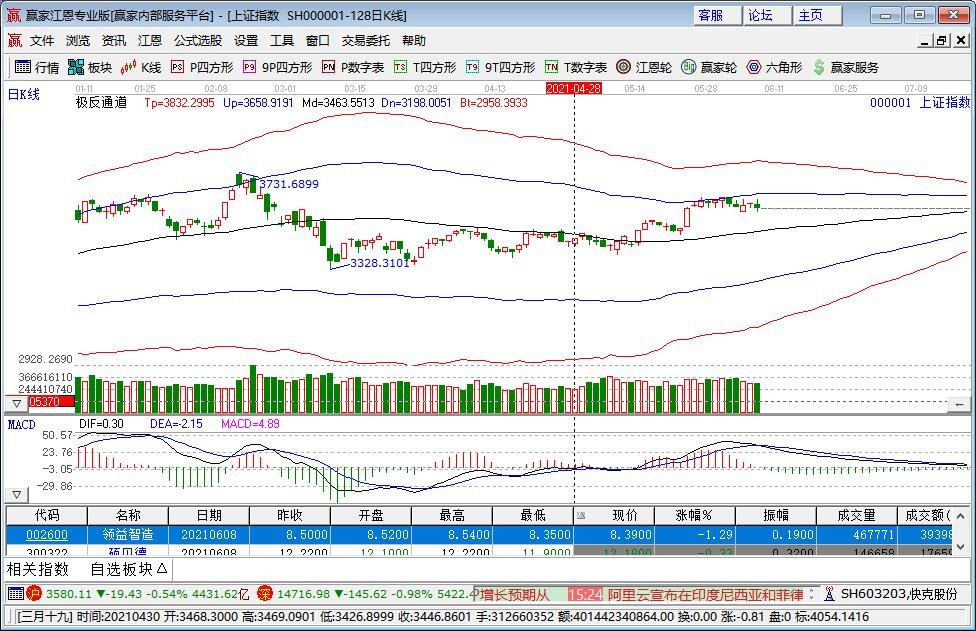Open the 江恩 menu
Viewport: 976px width, 631px height.
[150, 40]
